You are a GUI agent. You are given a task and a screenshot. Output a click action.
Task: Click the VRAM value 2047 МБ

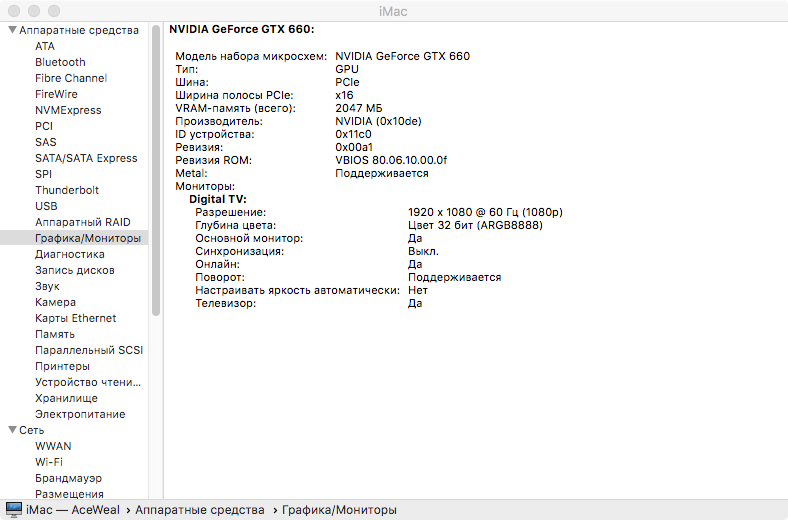pos(359,108)
